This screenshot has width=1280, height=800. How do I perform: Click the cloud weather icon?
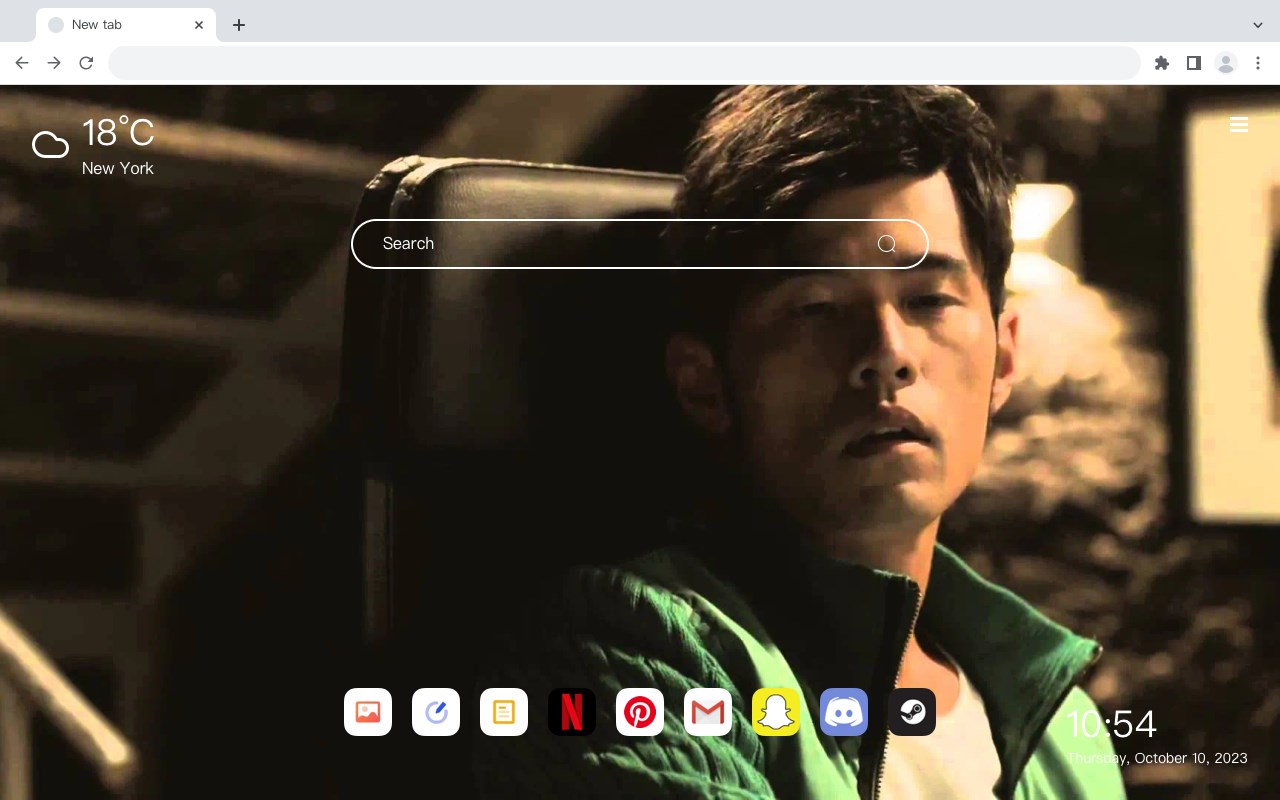[x=50, y=145]
